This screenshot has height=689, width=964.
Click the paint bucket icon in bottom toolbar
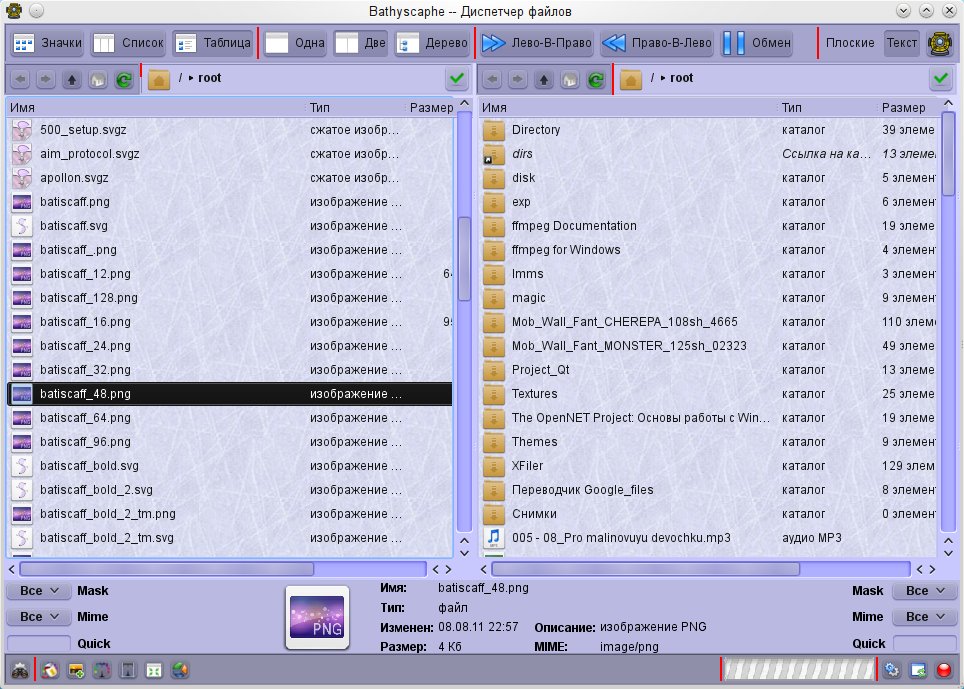[50, 670]
